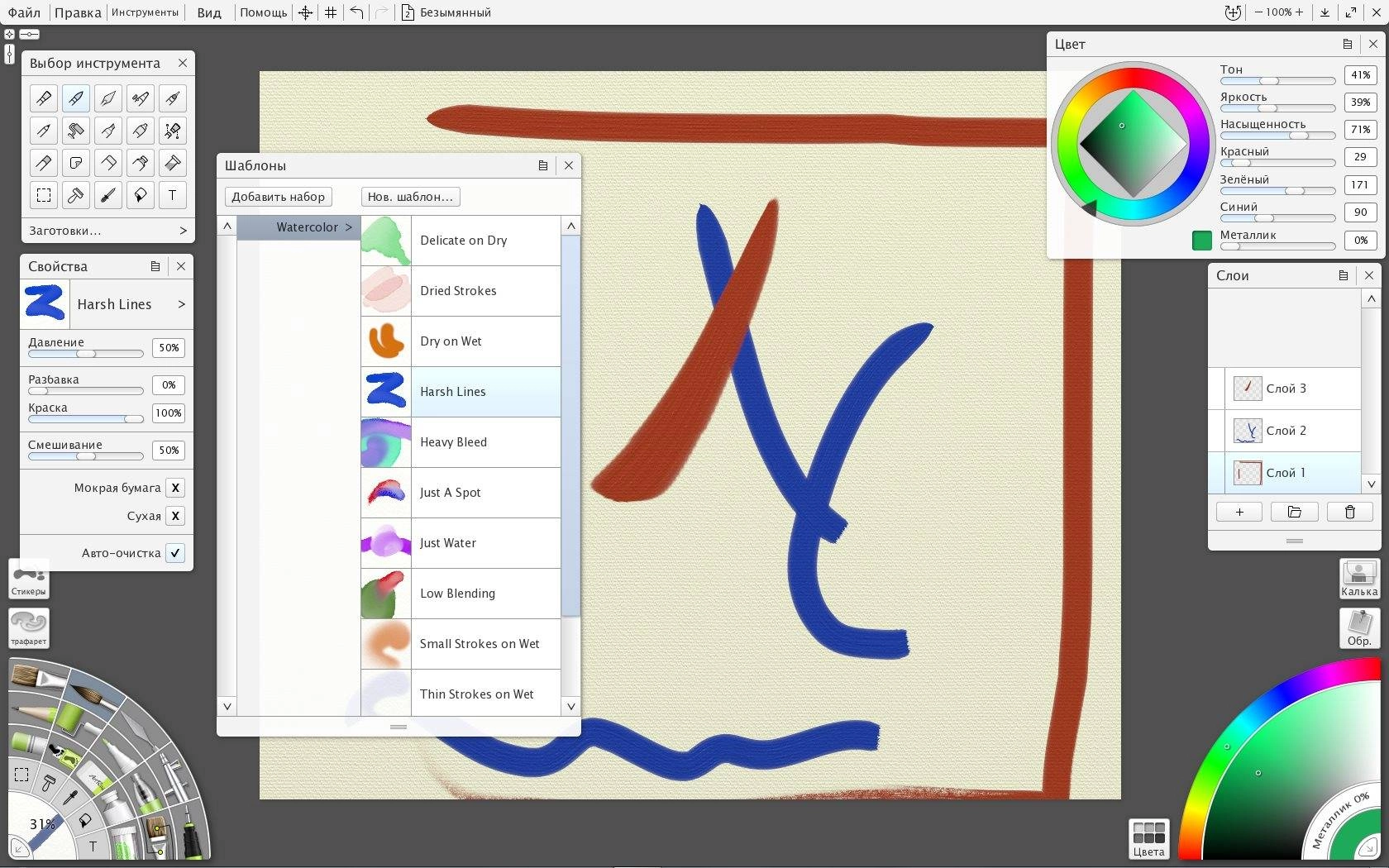Image resolution: width=1389 pixels, height=868 pixels.
Task: Choose the Airbrush tool in tool picker panel
Action: pyautogui.click(x=141, y=98)
